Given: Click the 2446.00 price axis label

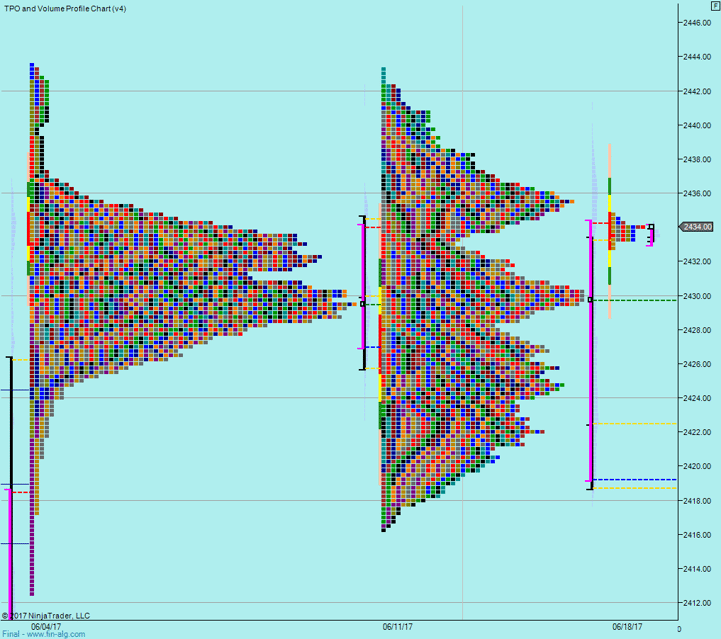Looking at the screenshot, I should [696, 23].
